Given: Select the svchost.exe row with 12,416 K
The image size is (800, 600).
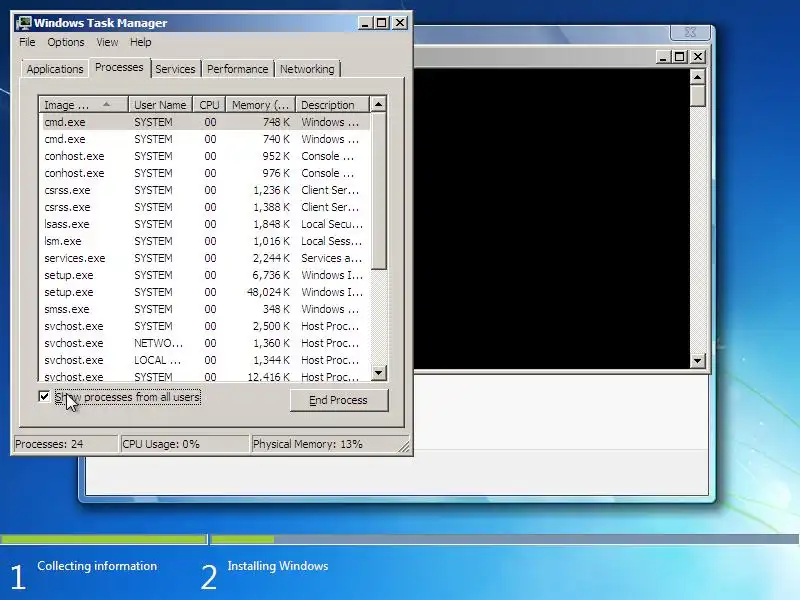Looking at the screenshot, I should coord(204,376).
